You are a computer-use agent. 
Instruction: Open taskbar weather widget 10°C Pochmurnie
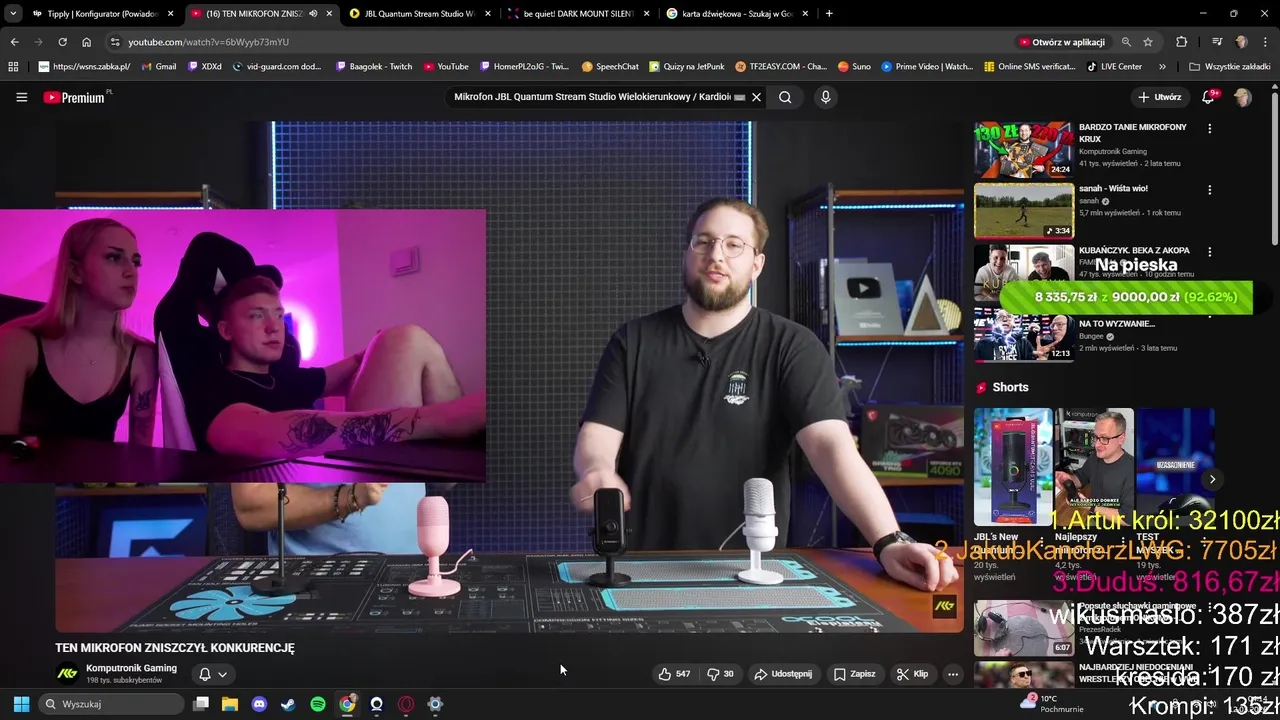[x=1053, y=704]
